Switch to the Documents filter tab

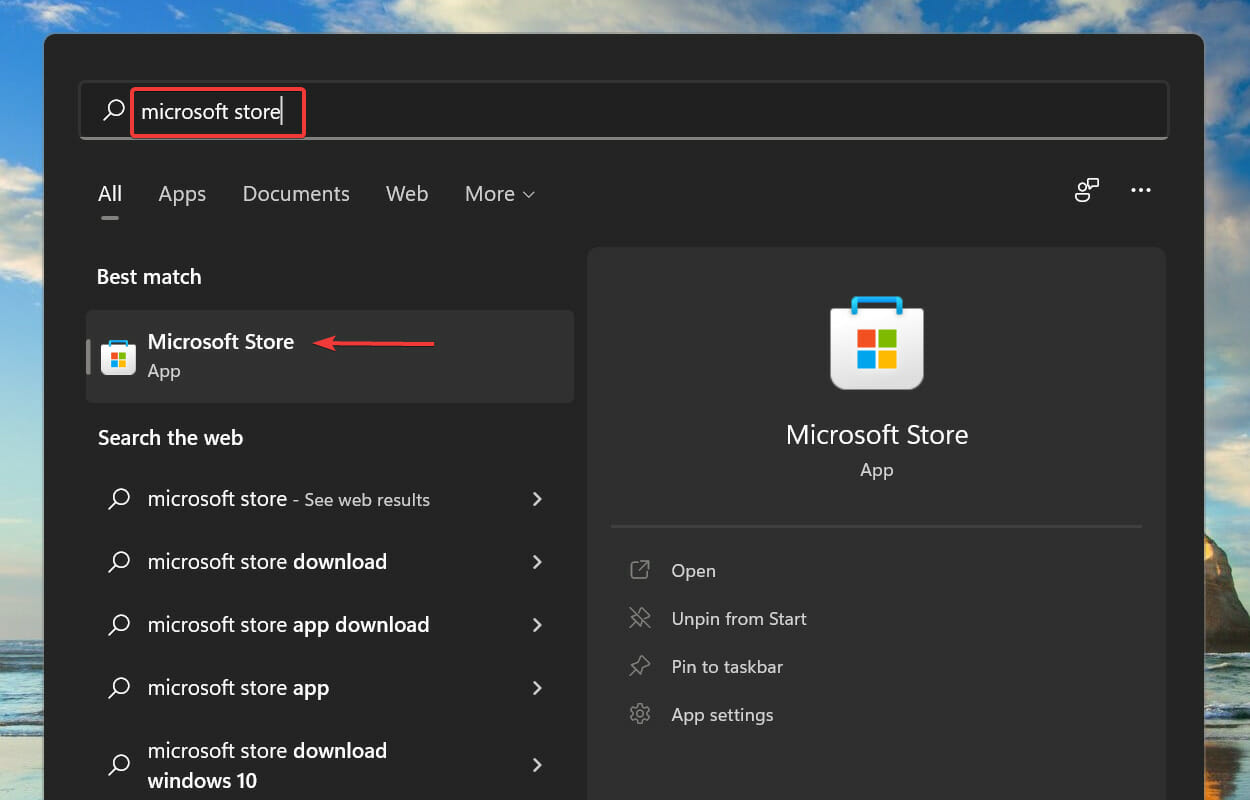click(296, 194)
